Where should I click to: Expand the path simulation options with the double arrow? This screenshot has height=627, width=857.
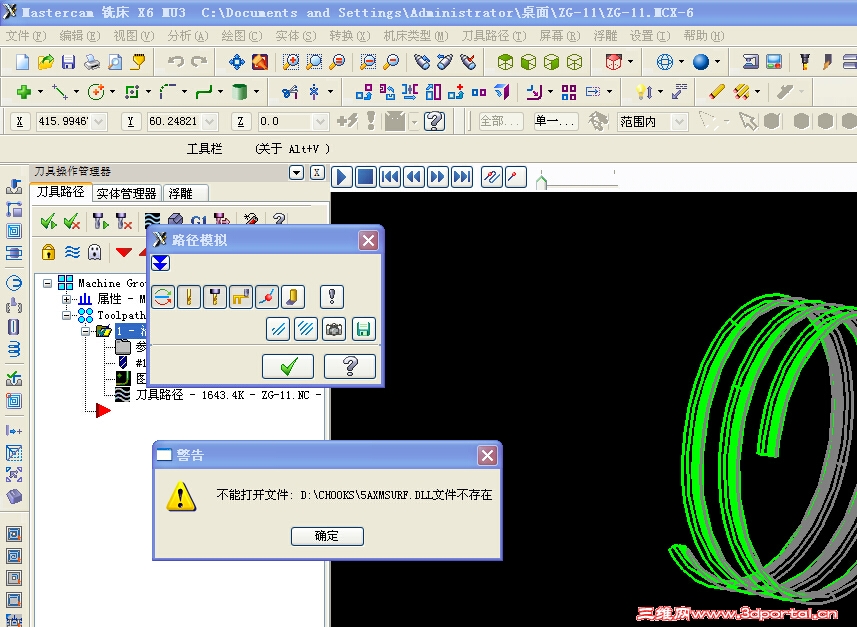[161, 263]
